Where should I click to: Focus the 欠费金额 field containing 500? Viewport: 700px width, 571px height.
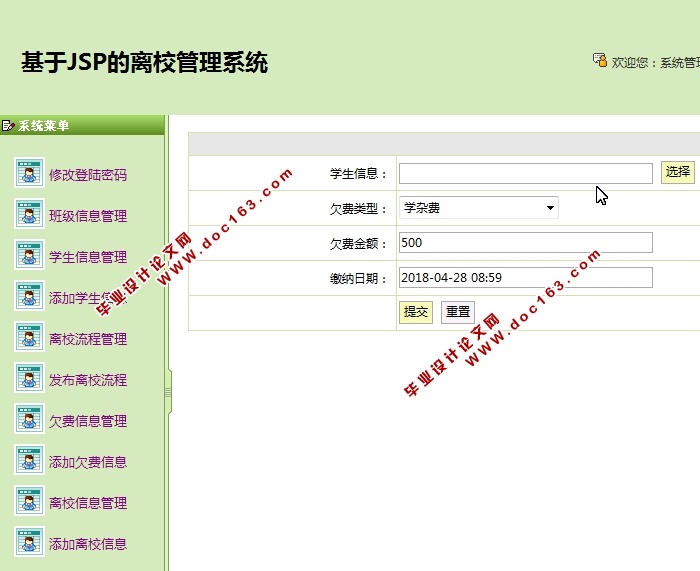click(525, 242)
